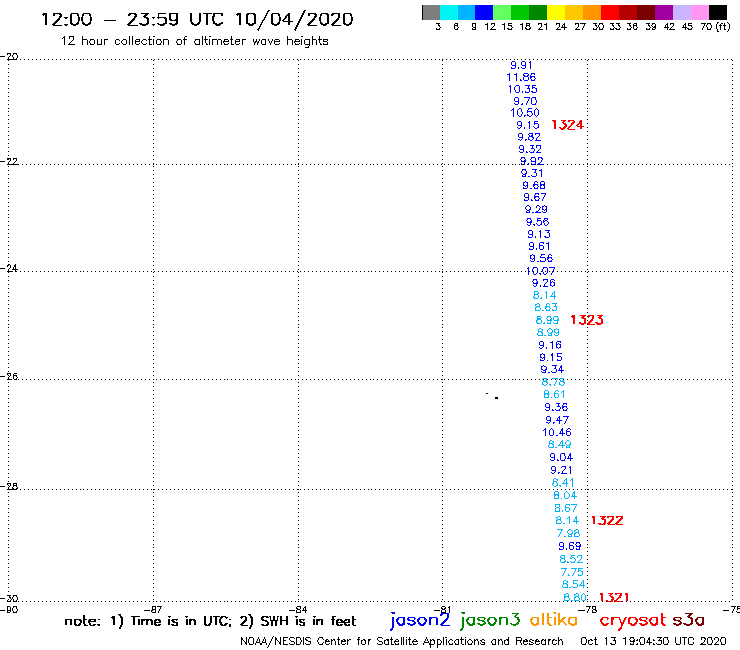
Task: Click the wave height value 8.63
Action: 546,307
